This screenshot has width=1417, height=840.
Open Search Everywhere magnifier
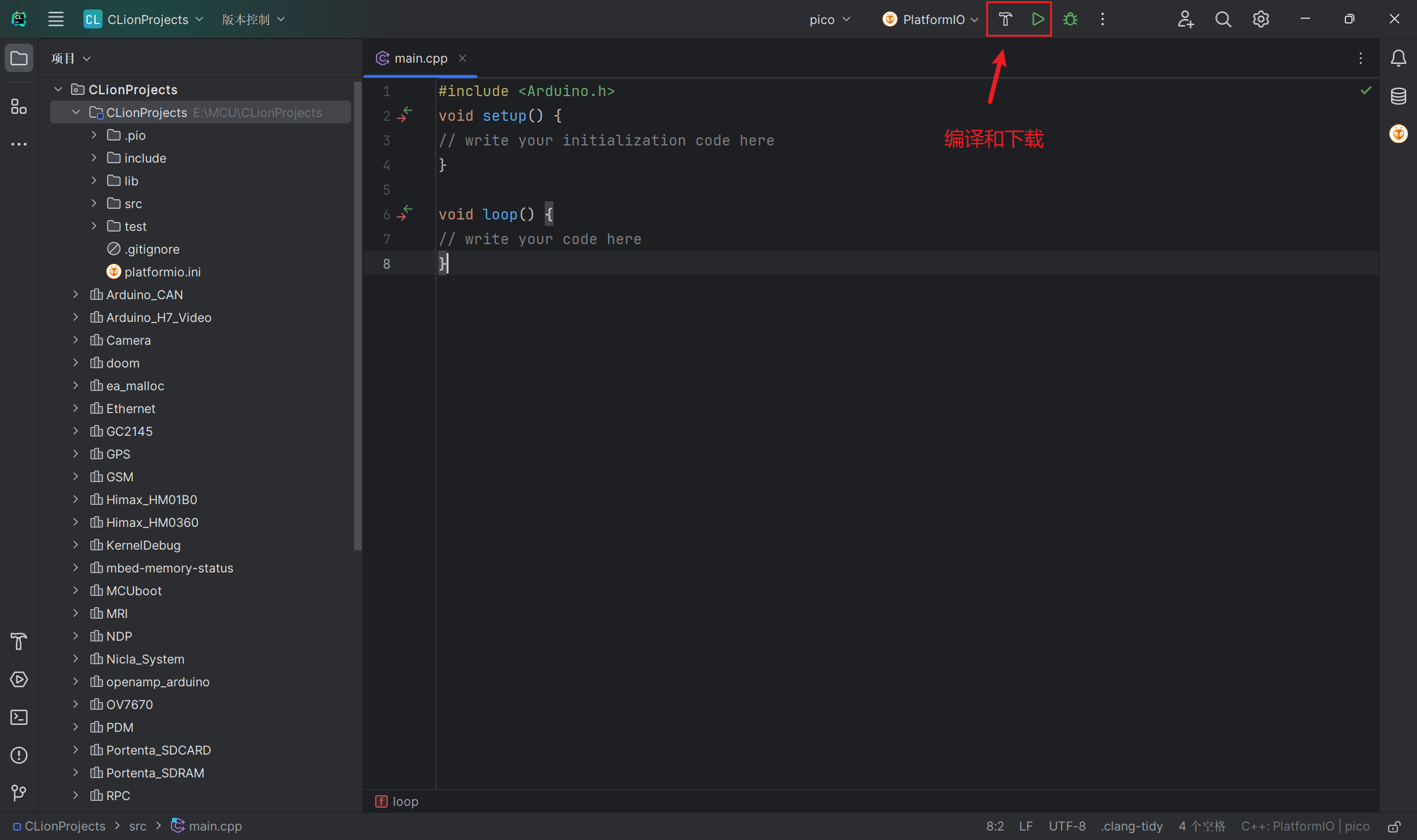coord(1223,19)
